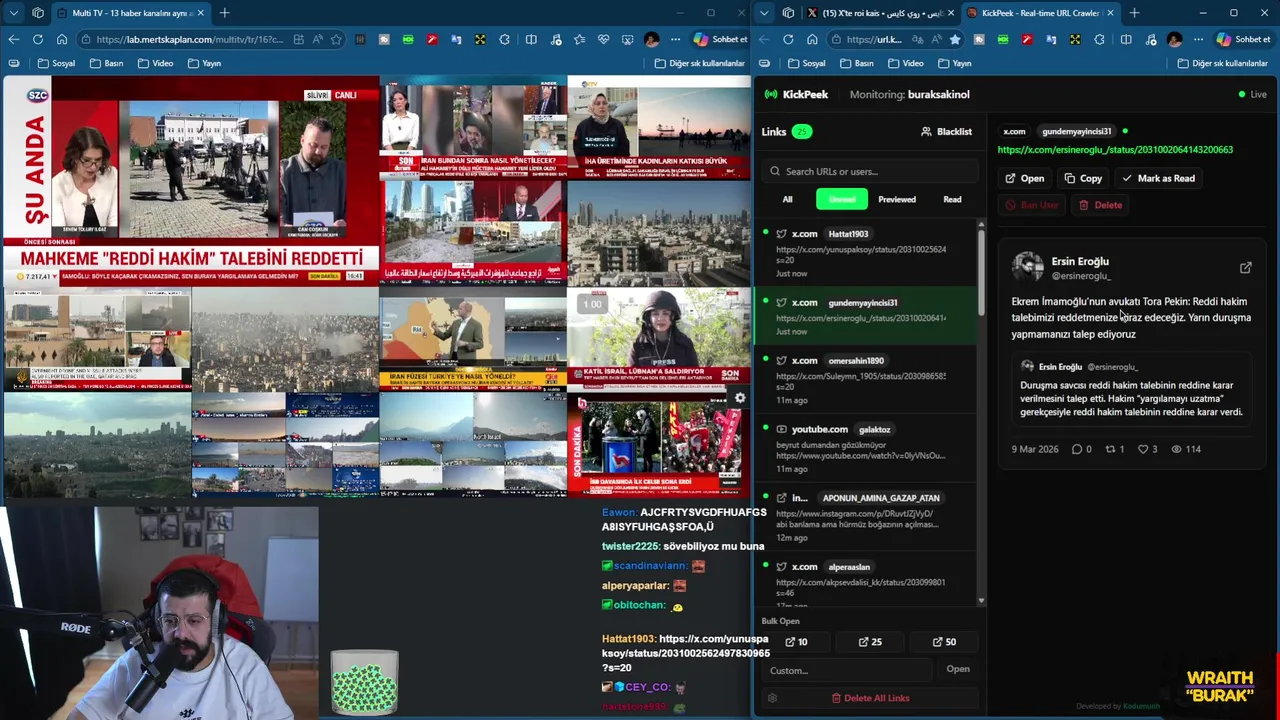Reload the KickPeek browser page
The height and width of the screenshot is (720, 1280).
point(788,39)
